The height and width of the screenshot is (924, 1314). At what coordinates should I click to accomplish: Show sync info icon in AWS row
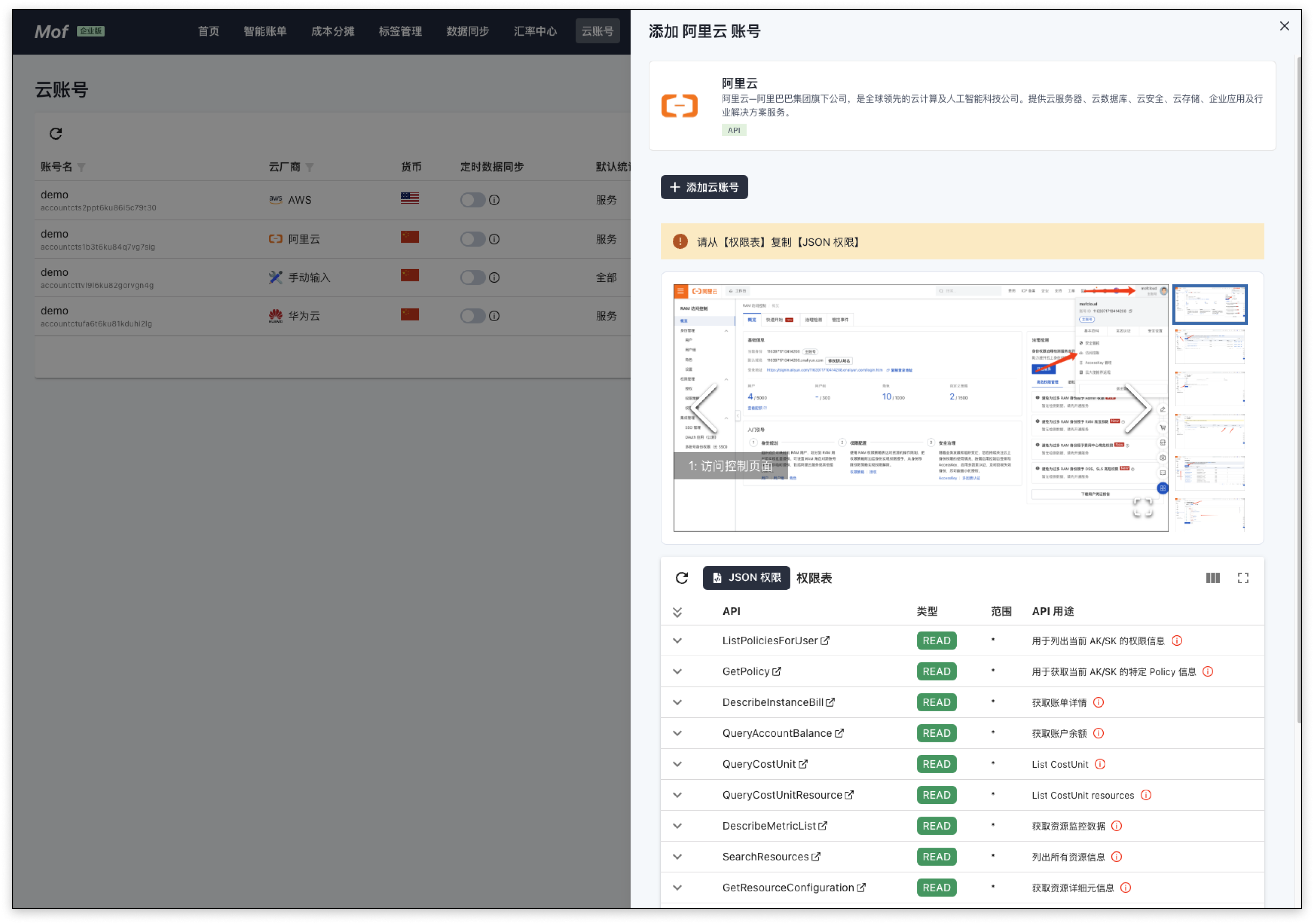point(494,200)
